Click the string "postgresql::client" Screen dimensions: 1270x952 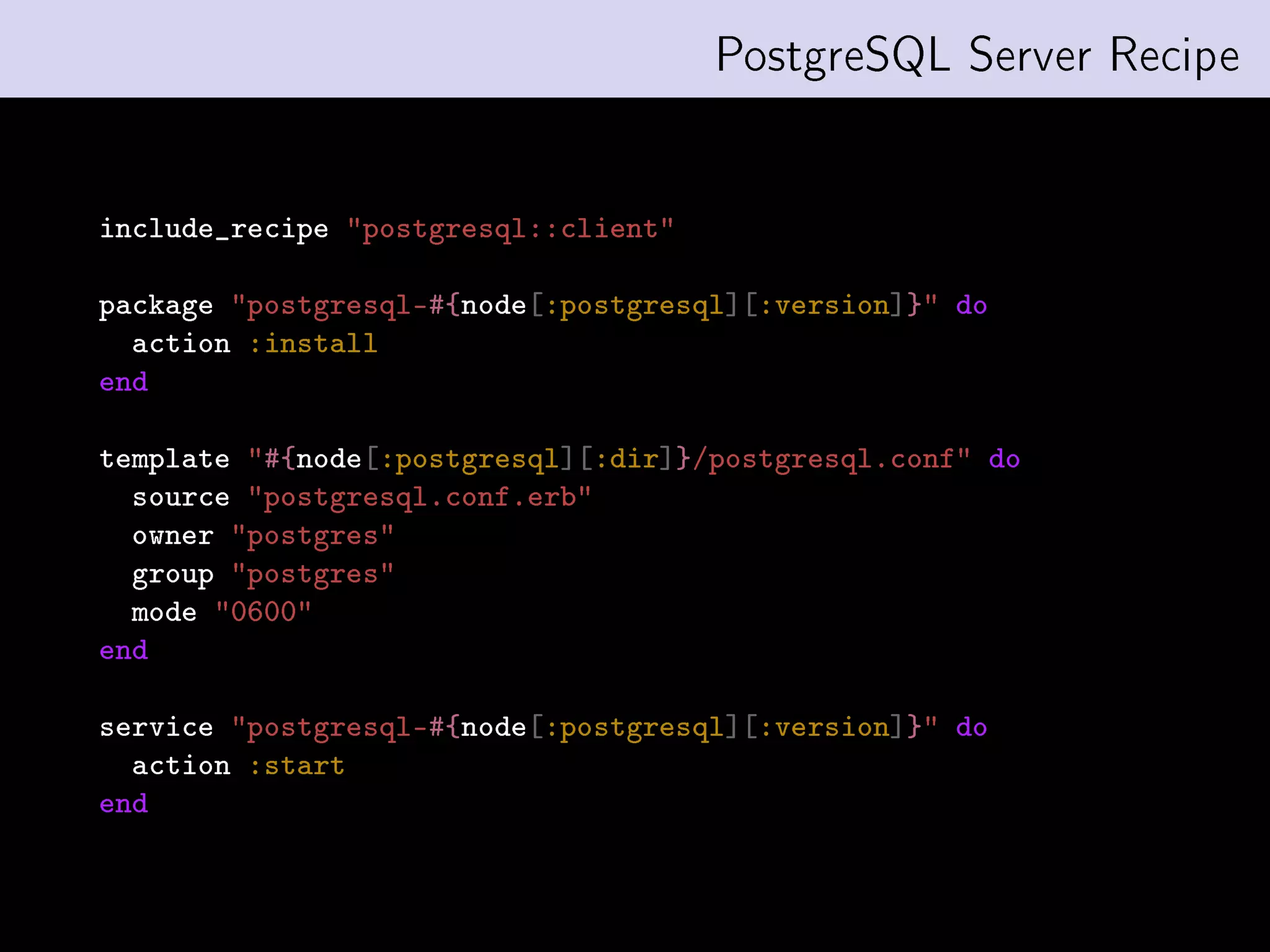click(510, 229)
